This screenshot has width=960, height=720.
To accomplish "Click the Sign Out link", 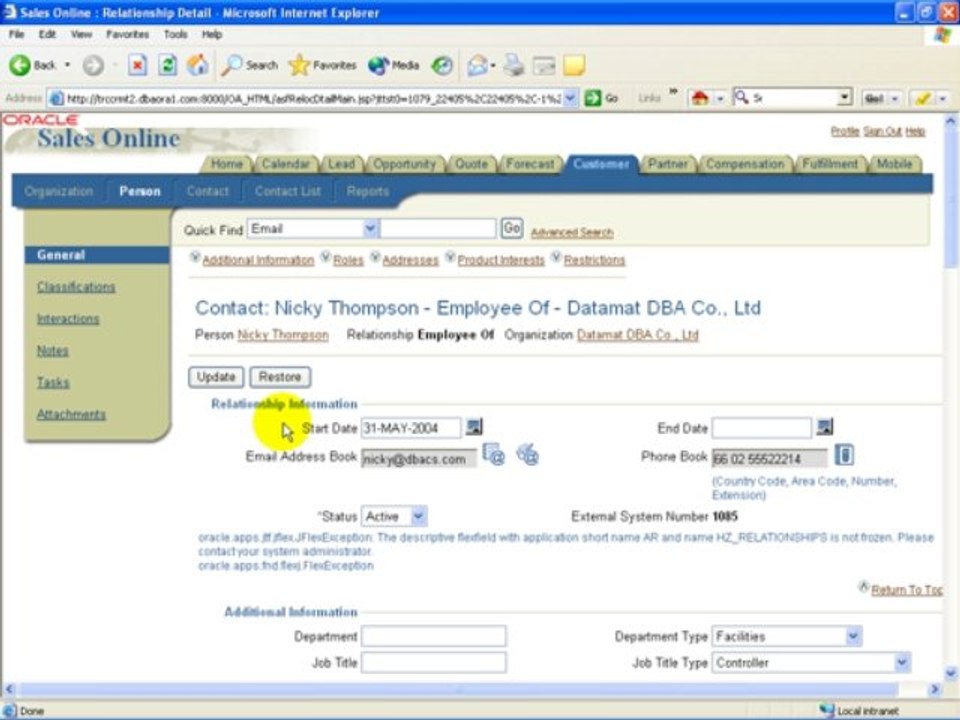I will click(x=882, y=131).
